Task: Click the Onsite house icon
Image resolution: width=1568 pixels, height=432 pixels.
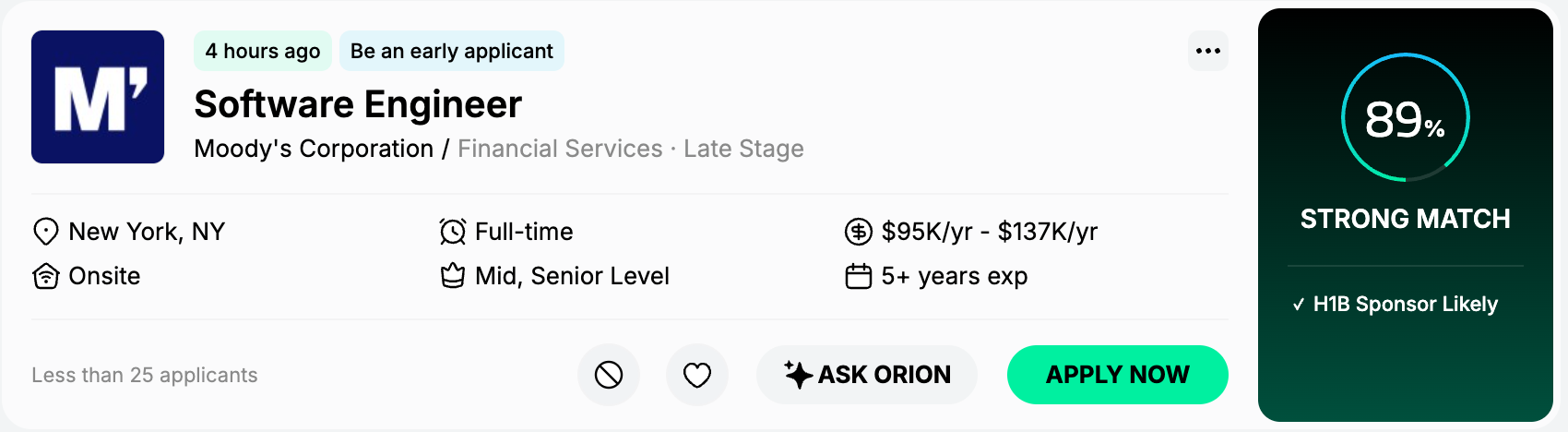Action: (46, 276)
